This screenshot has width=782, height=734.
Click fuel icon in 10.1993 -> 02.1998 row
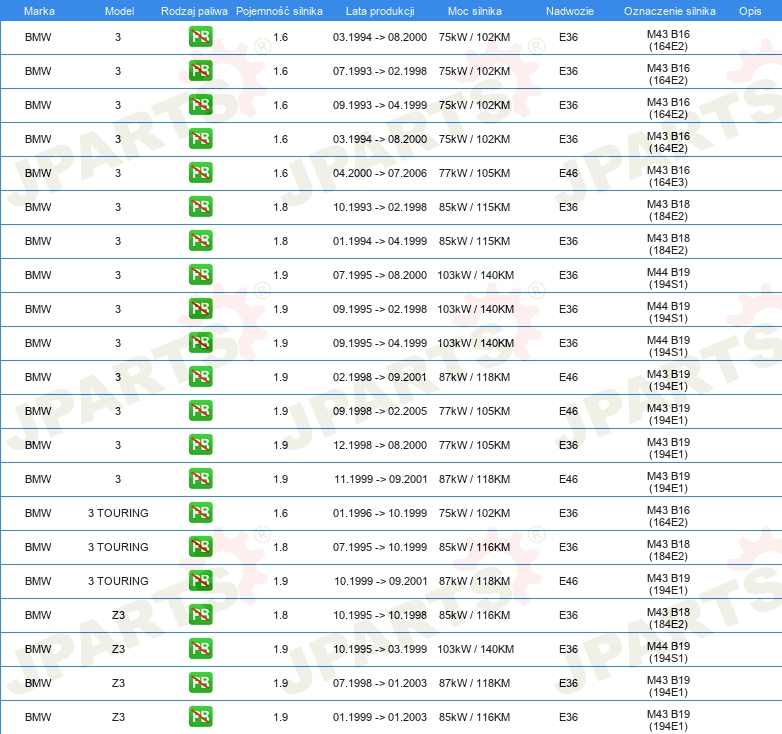pos(200,207)
